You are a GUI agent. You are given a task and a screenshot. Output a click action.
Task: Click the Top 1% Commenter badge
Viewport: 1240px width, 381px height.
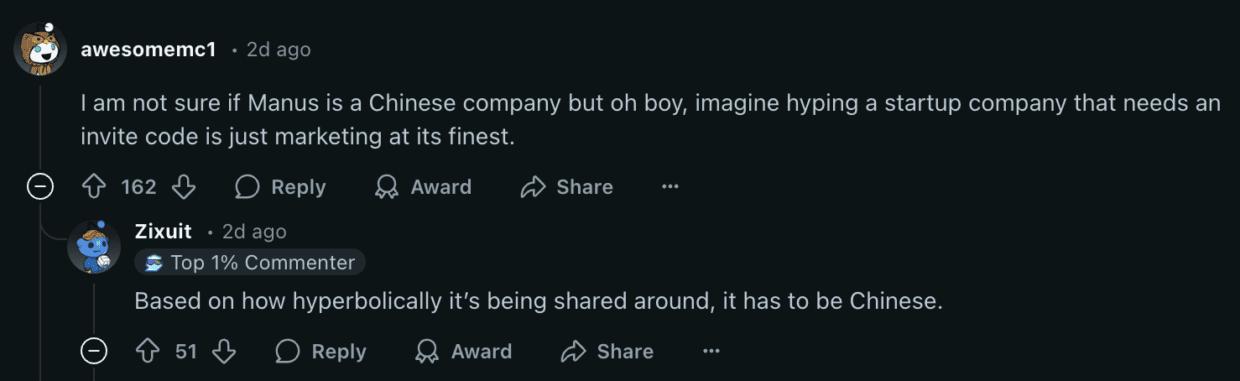[x=250, y=263]
